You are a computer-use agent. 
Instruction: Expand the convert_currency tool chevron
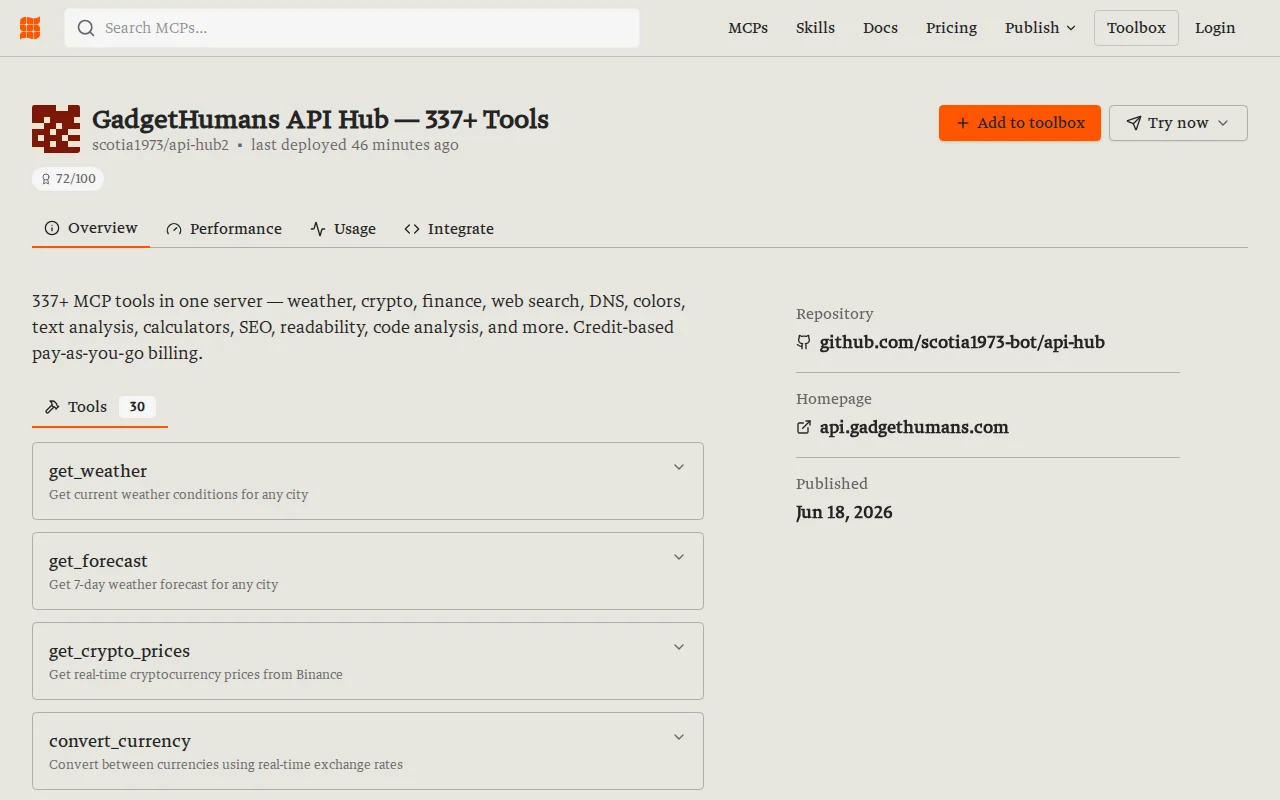679,737
